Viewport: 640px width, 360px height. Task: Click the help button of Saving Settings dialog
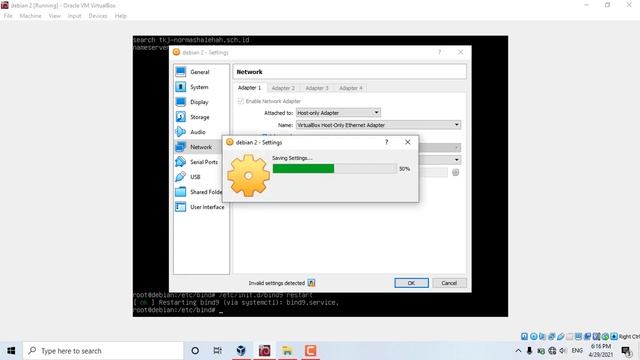[386, 142]
